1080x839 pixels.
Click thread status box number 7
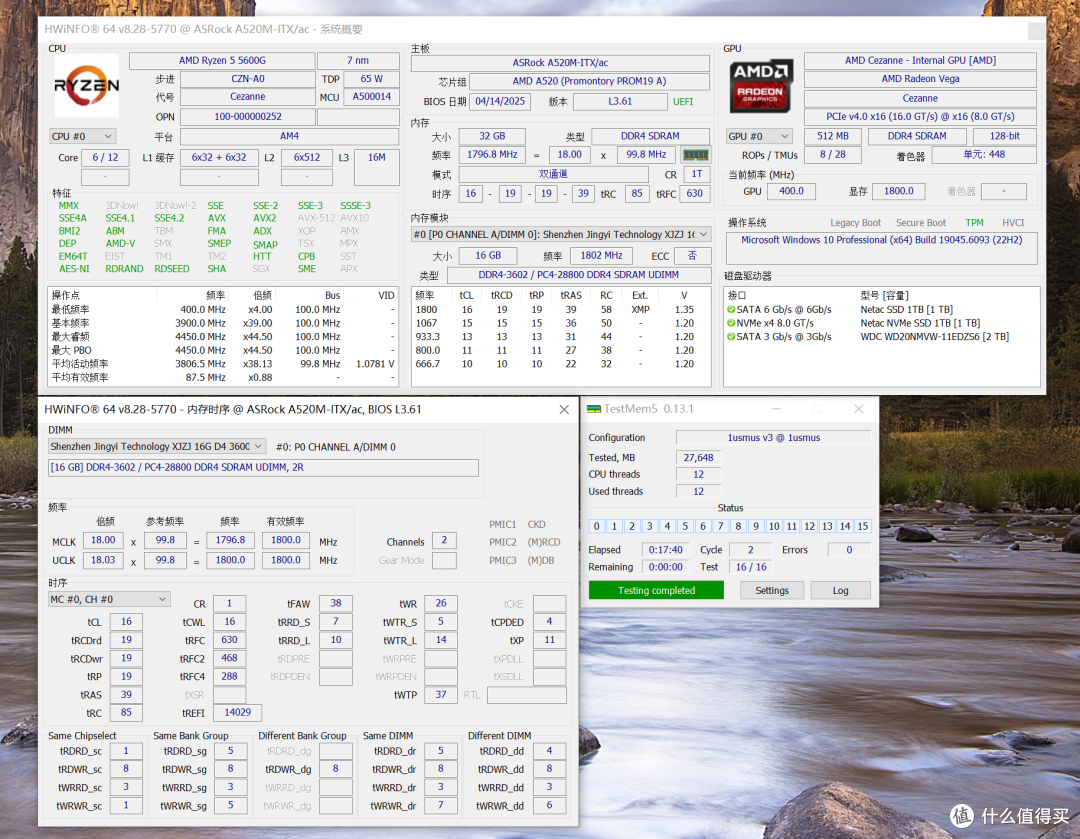[x=720, y=526]
